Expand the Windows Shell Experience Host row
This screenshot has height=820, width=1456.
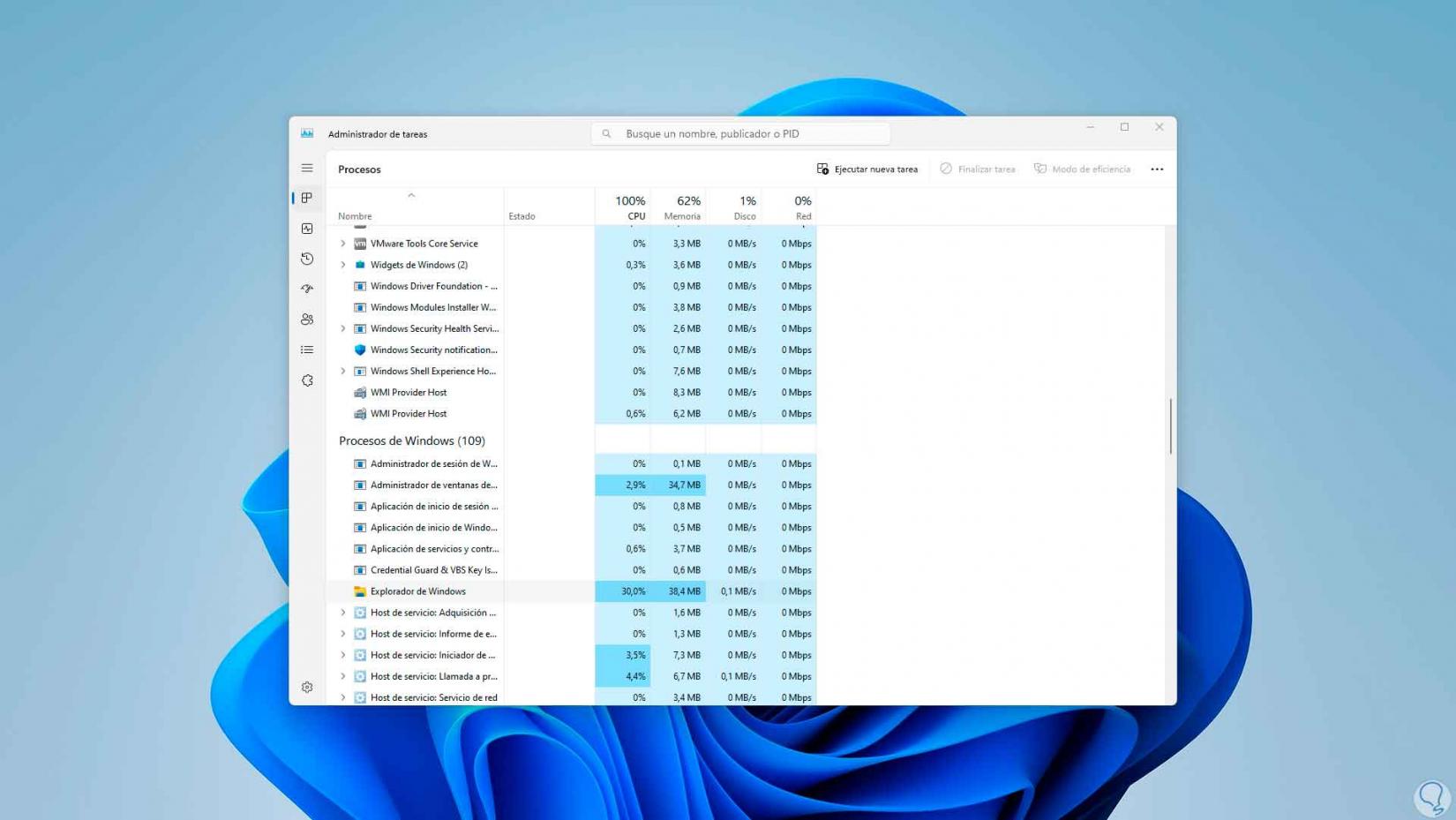coord(343,371)
